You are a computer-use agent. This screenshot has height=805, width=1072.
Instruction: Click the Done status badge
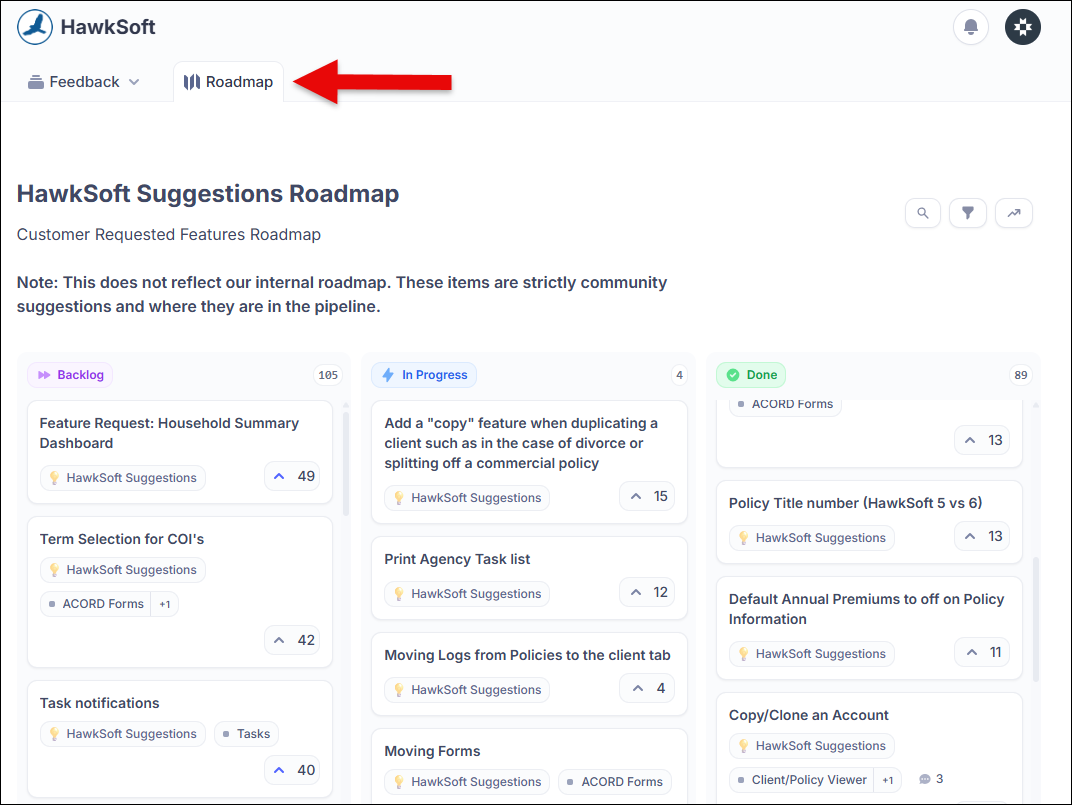pyautogui.click(x=751, y=374)
